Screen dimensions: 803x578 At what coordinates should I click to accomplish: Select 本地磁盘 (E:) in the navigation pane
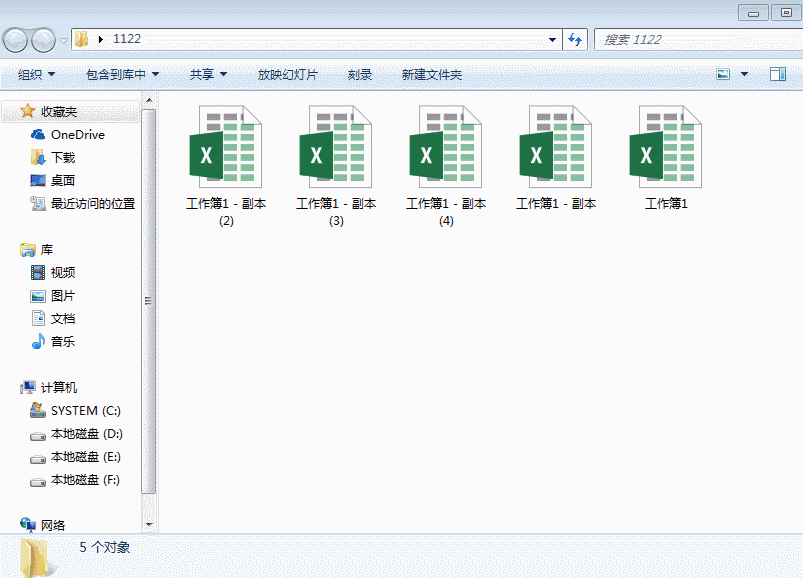tap(75, 457)
